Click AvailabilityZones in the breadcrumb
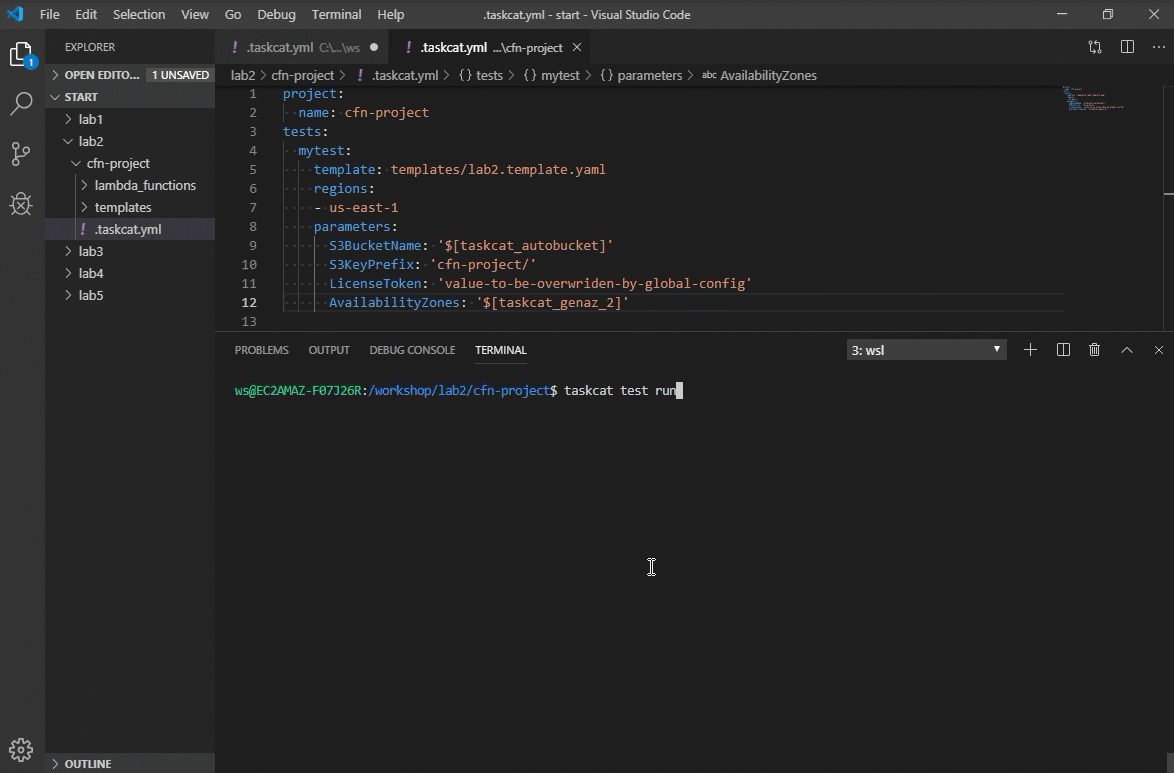1174x773 pixels. pyautogui.click(x=759, y=75)
